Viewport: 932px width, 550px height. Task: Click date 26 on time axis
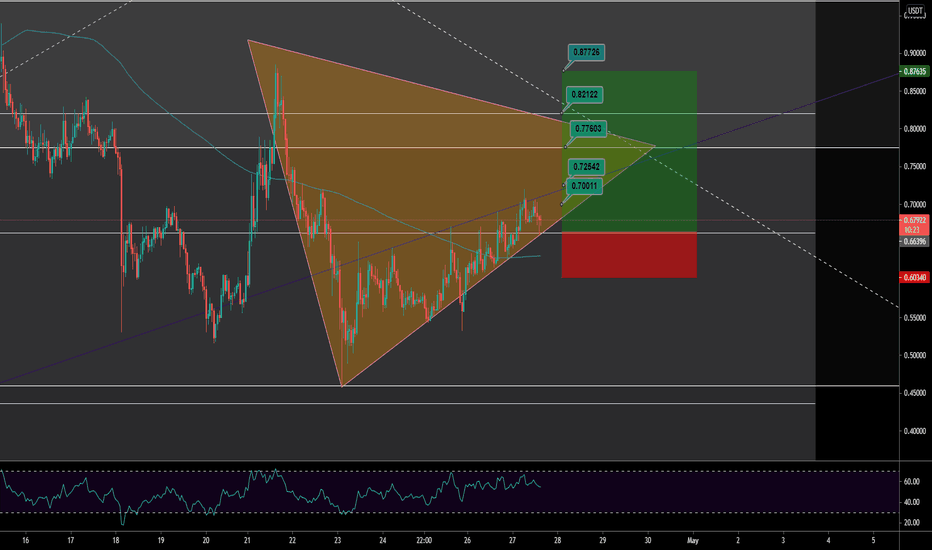[x=467, y=540]
